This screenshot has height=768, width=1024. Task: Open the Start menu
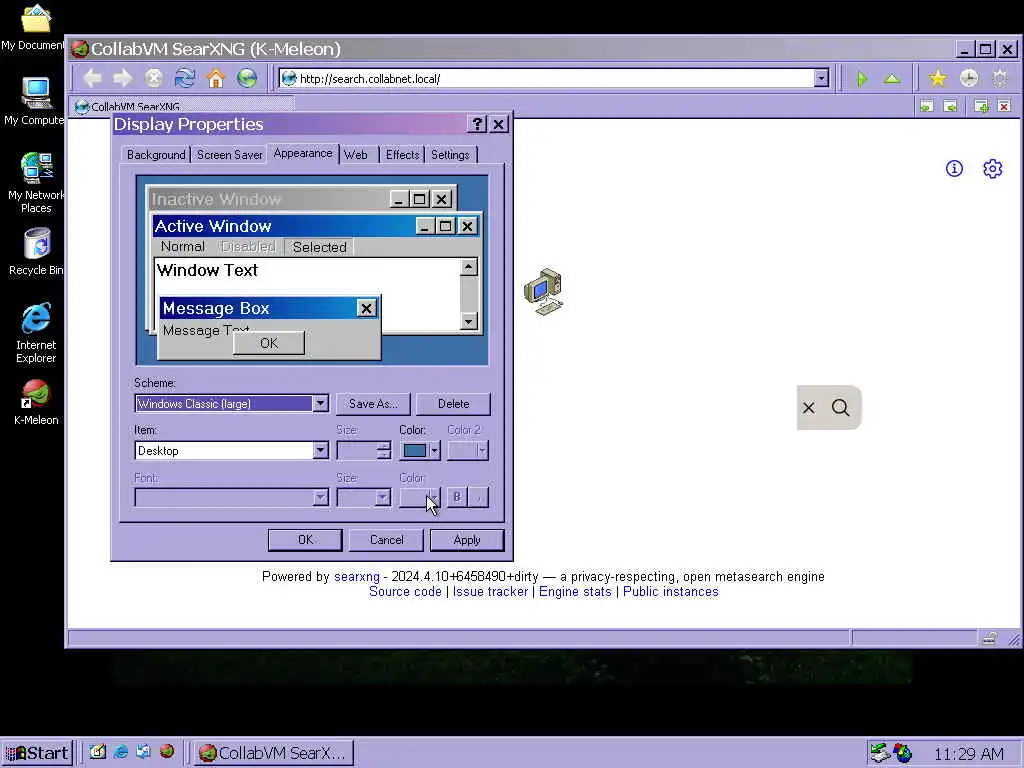37,753
